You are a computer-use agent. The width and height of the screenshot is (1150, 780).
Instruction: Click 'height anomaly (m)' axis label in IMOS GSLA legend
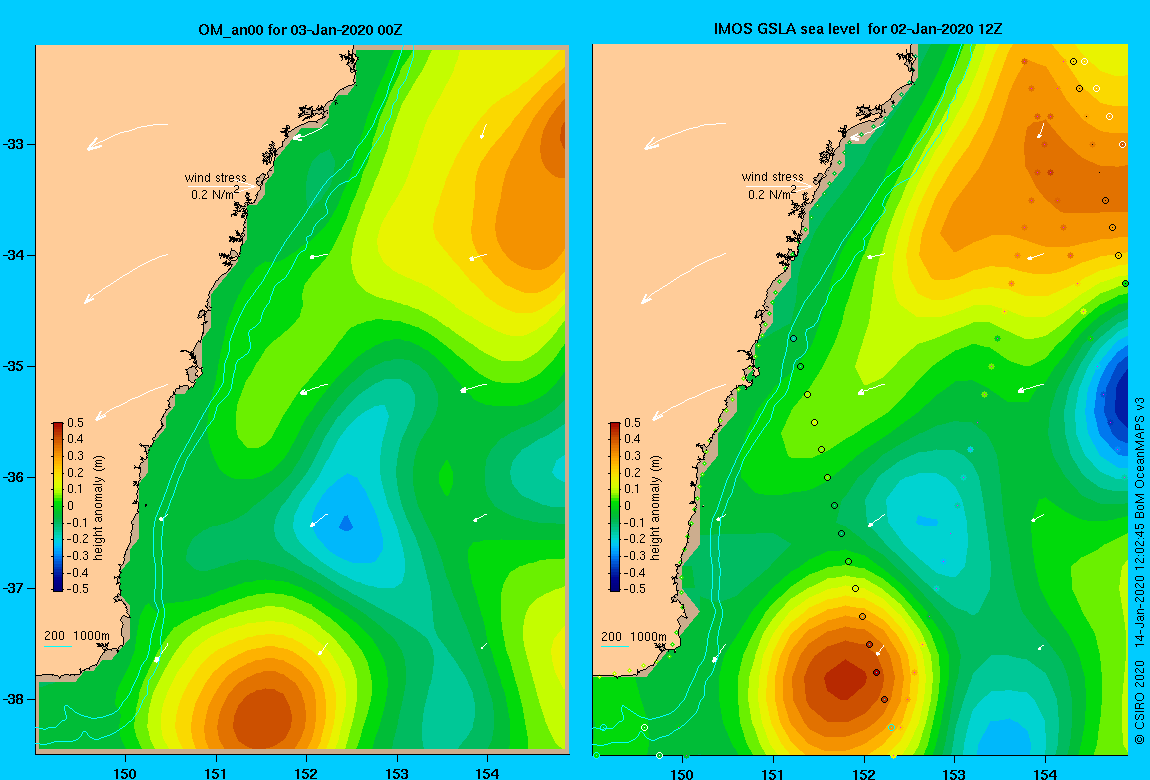[655, 507]
